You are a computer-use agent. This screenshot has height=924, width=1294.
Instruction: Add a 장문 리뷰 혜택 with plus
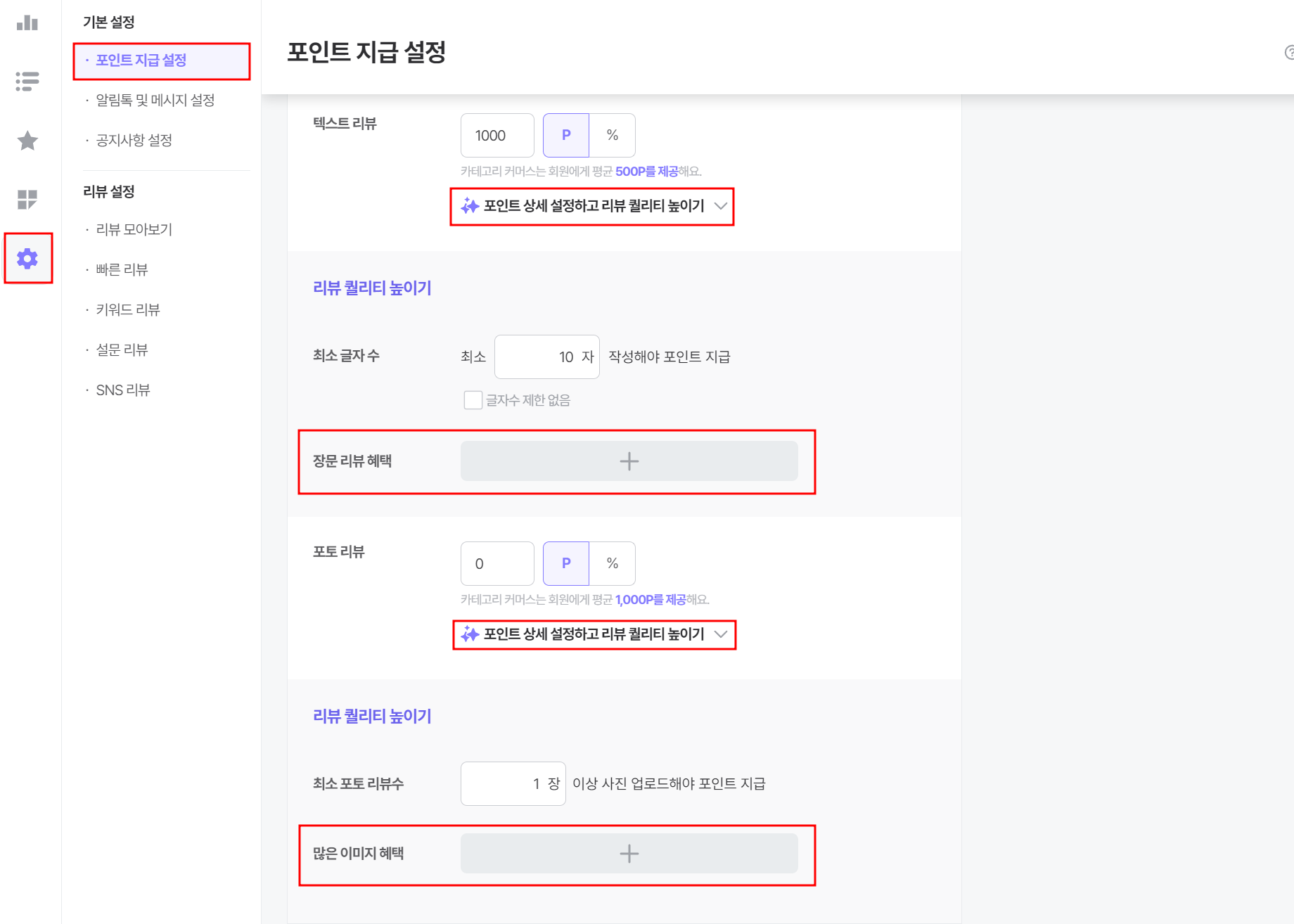coord(629,461)
